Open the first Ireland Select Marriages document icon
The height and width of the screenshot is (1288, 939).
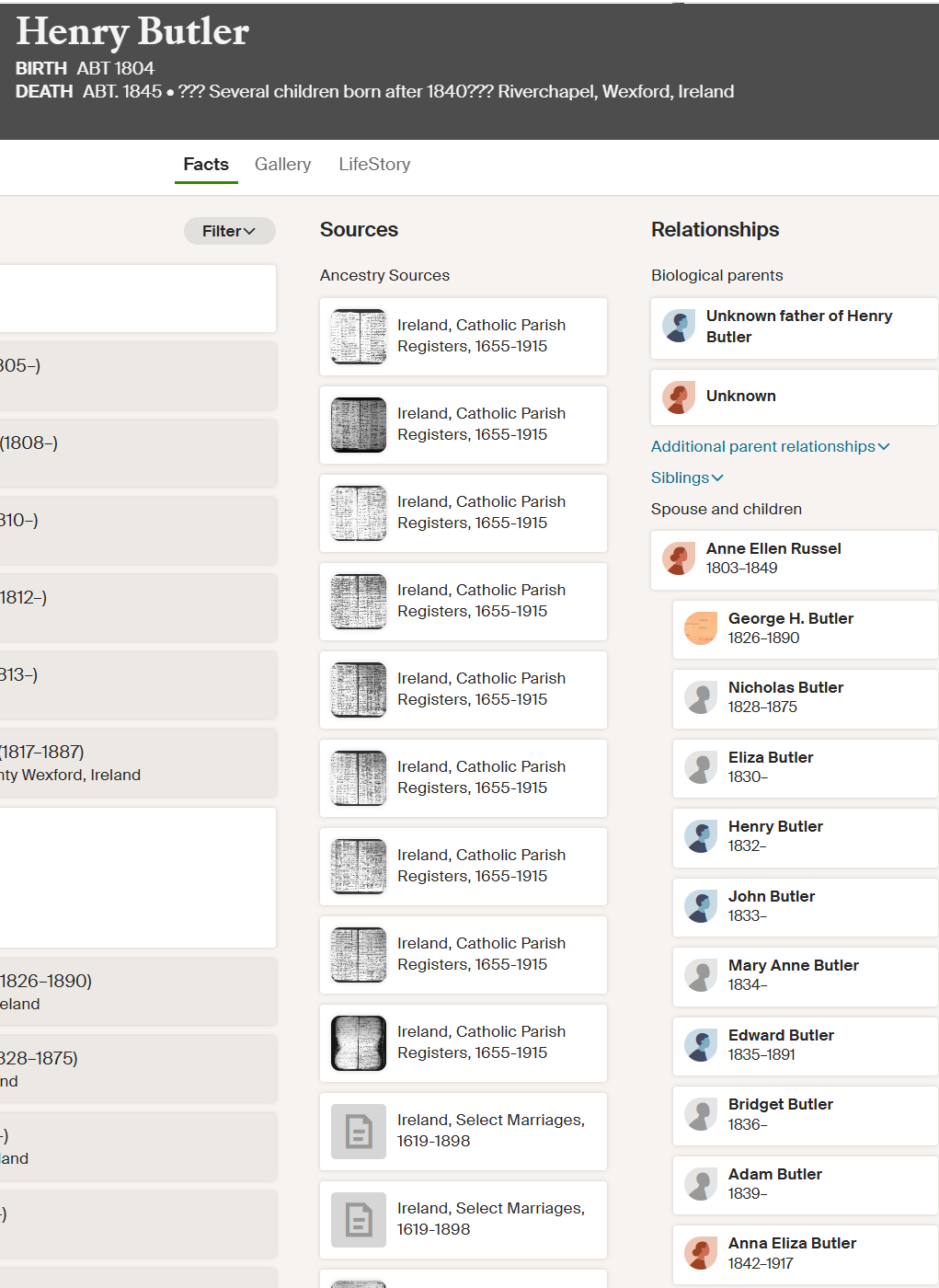pos(359,1132)
